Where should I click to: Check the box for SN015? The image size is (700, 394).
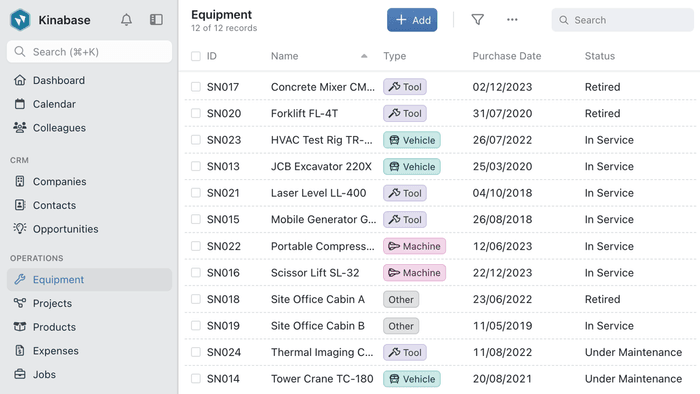coord(196,219)
